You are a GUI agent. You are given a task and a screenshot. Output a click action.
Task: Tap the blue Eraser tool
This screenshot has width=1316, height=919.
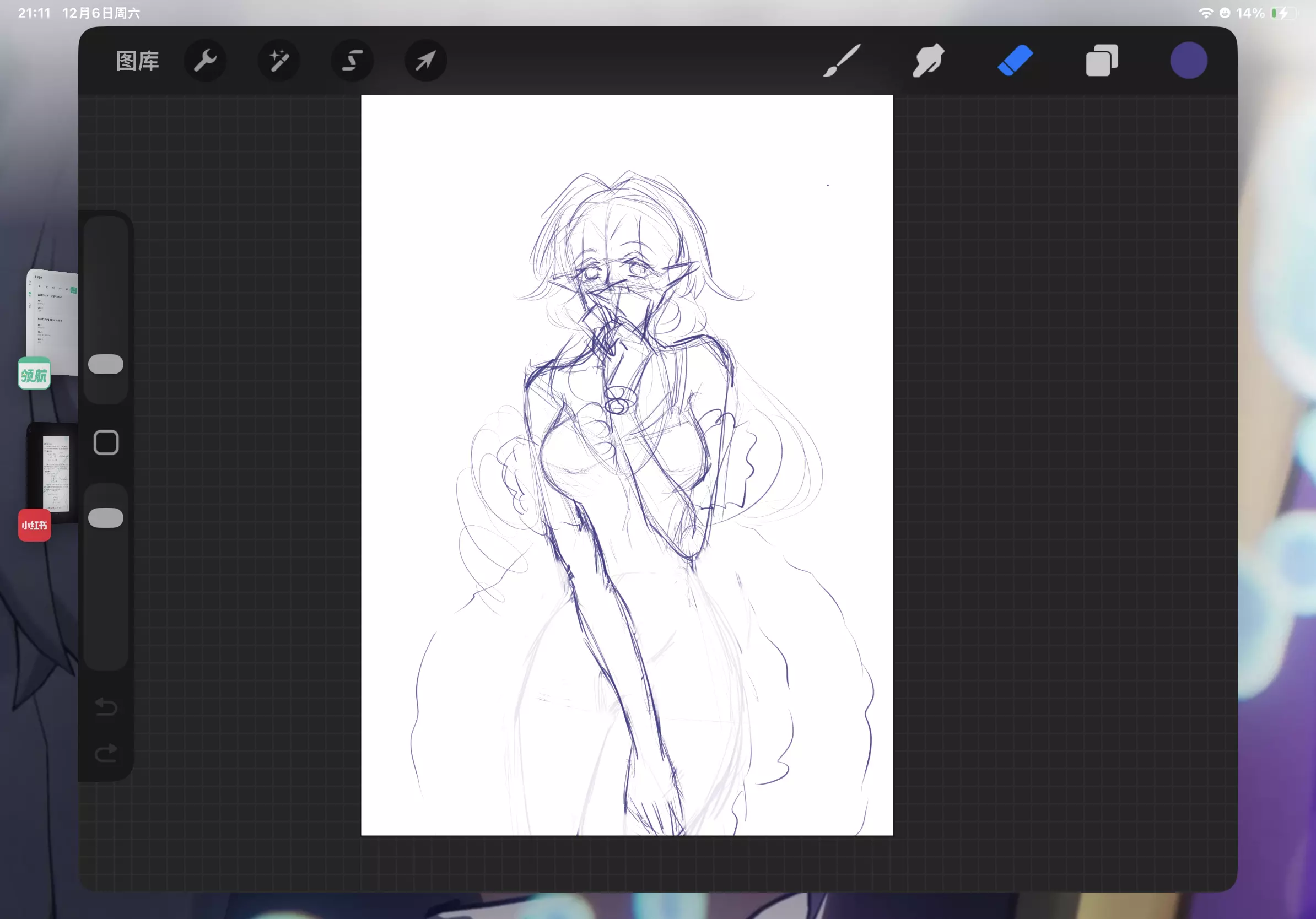[x=1015, y=61]
